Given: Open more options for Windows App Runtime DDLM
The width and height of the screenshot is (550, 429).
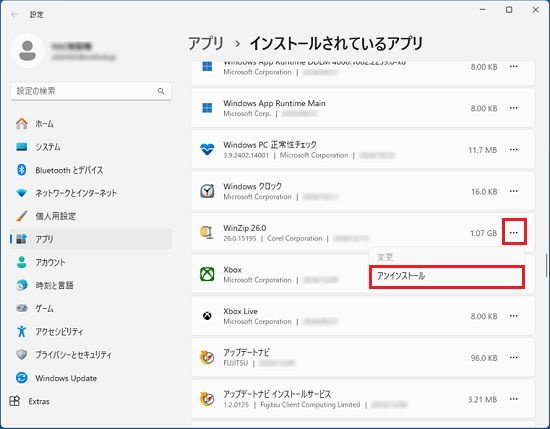Looking at the screenshot, I should [514, 66].
